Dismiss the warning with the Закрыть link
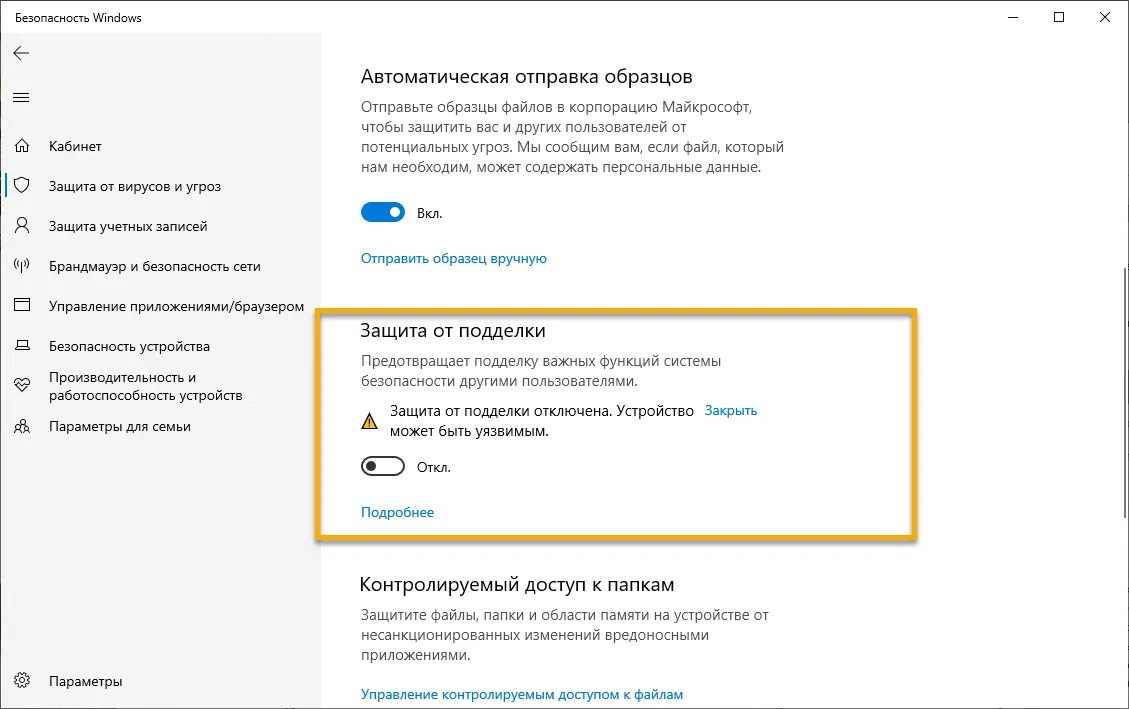The image size is (1129, 709). coord(731,410)
